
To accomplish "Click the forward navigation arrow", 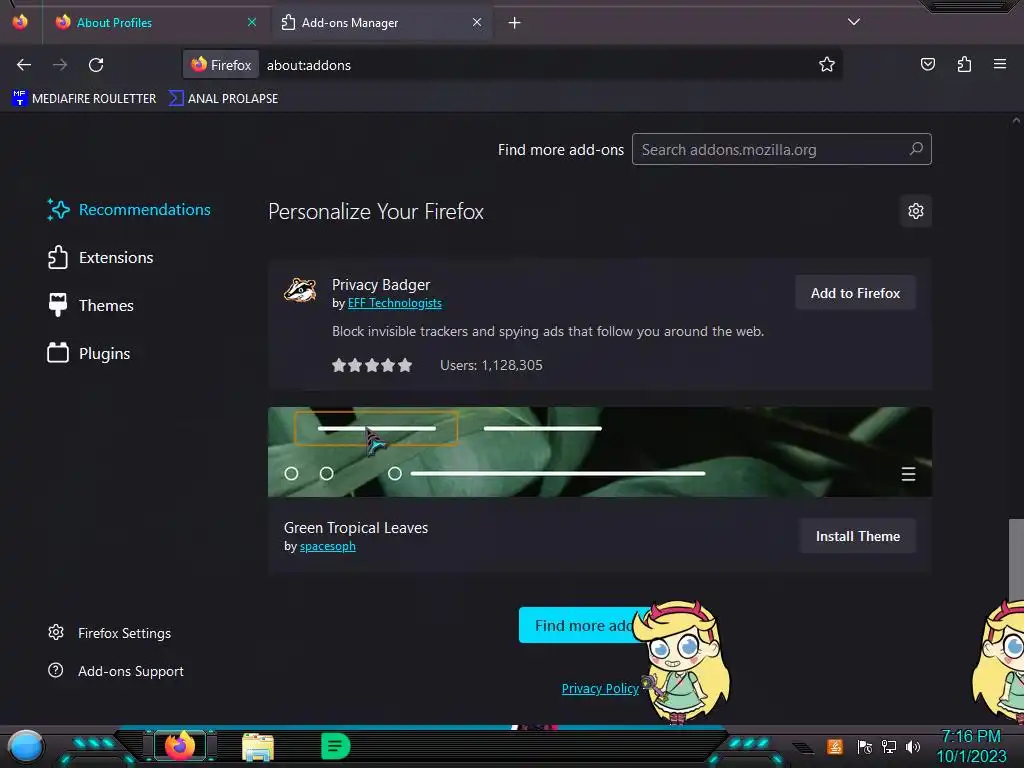I will [x=60, y=65].
